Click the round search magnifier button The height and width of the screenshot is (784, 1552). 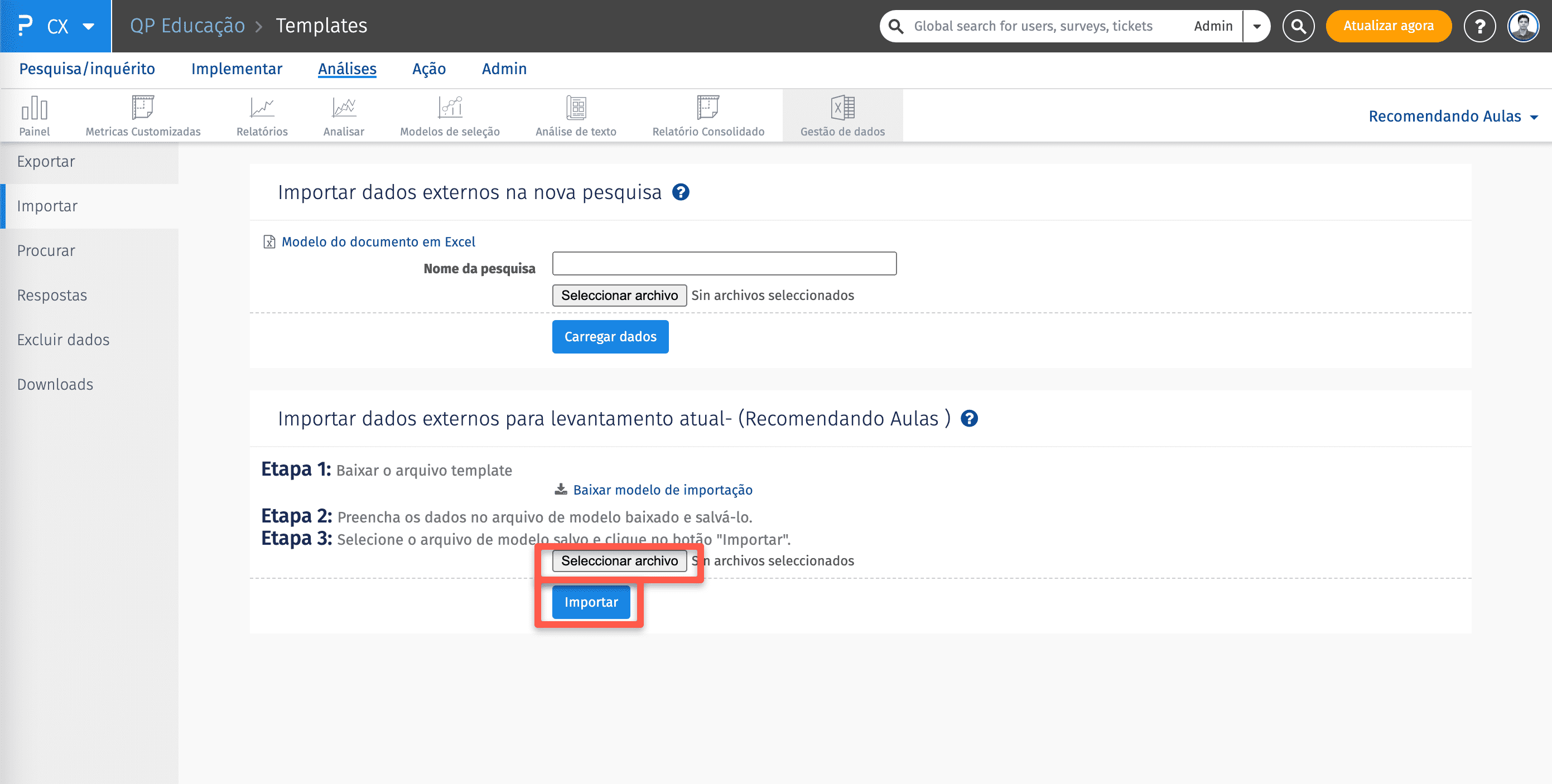click(1298, 27)
